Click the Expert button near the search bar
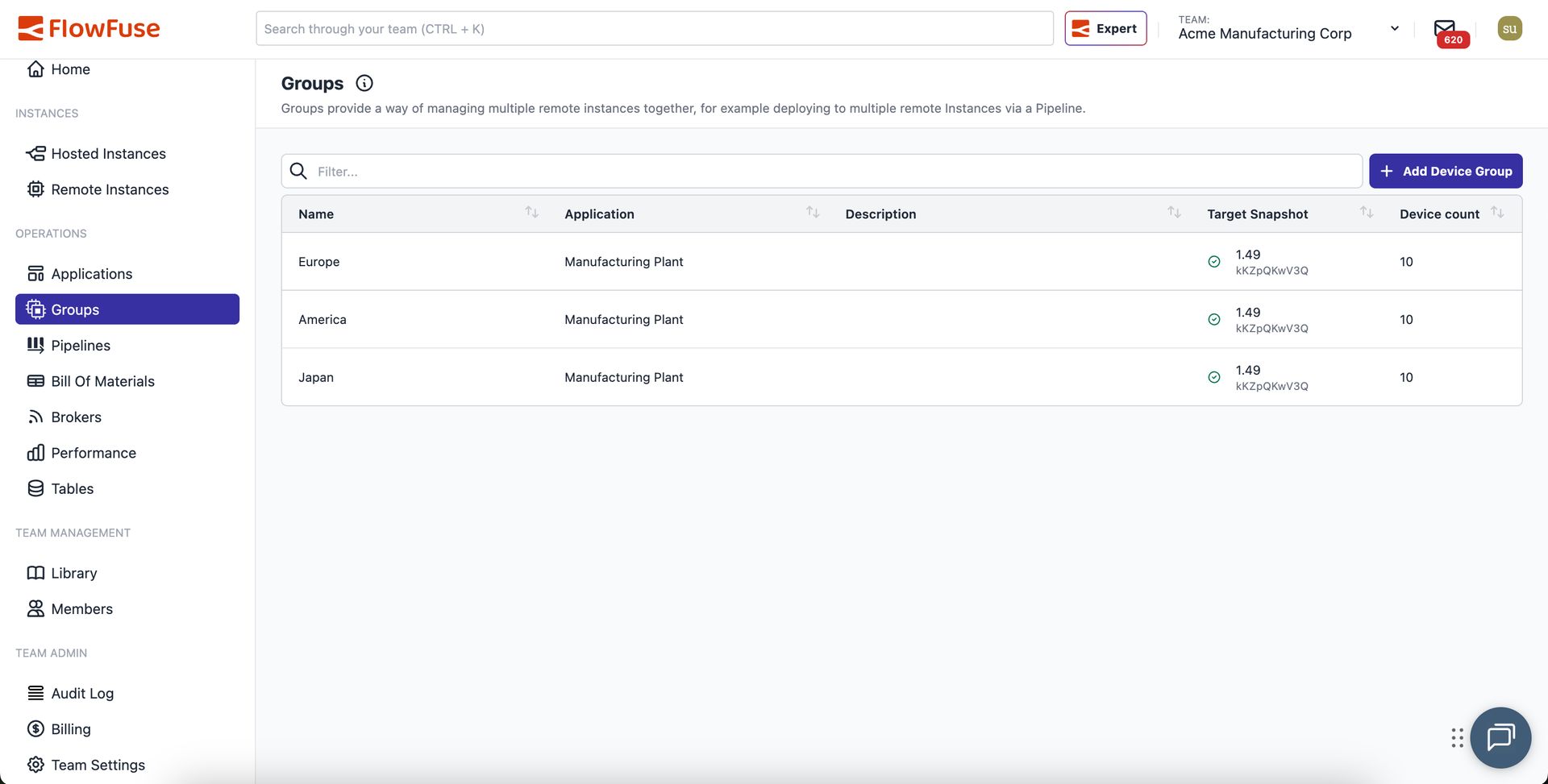Screen dimensions: 1548x784 coord(1105,27)
